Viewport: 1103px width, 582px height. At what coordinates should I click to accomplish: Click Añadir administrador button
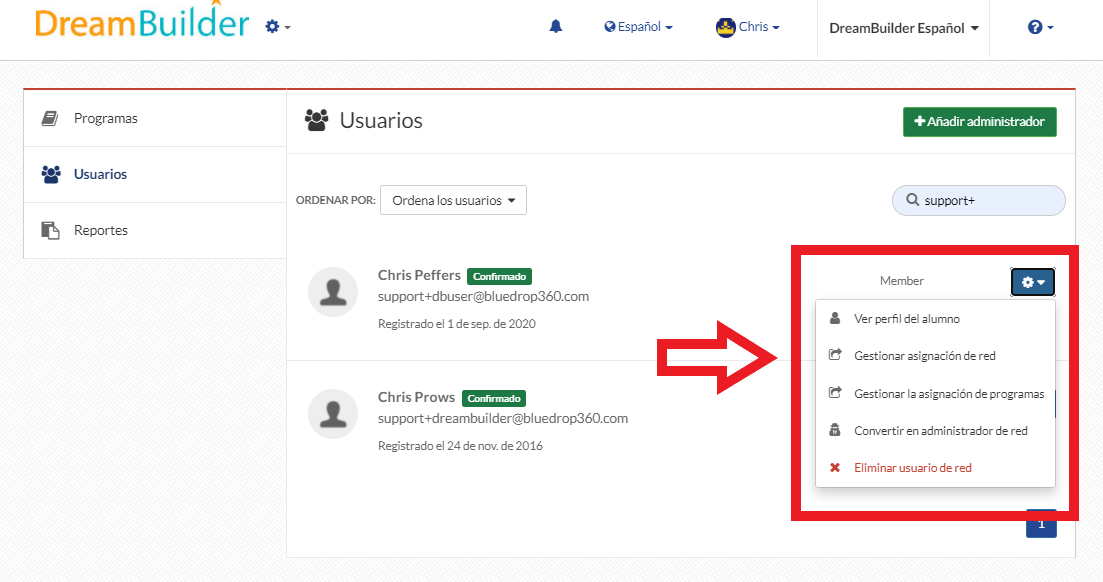point(979,122)
